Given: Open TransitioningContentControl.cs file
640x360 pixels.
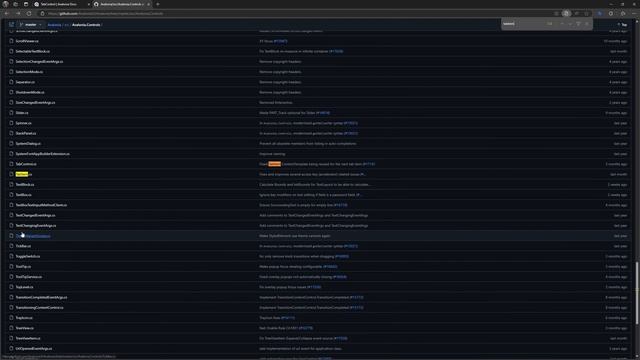Looking at the screenshot, I should (40, 307).
